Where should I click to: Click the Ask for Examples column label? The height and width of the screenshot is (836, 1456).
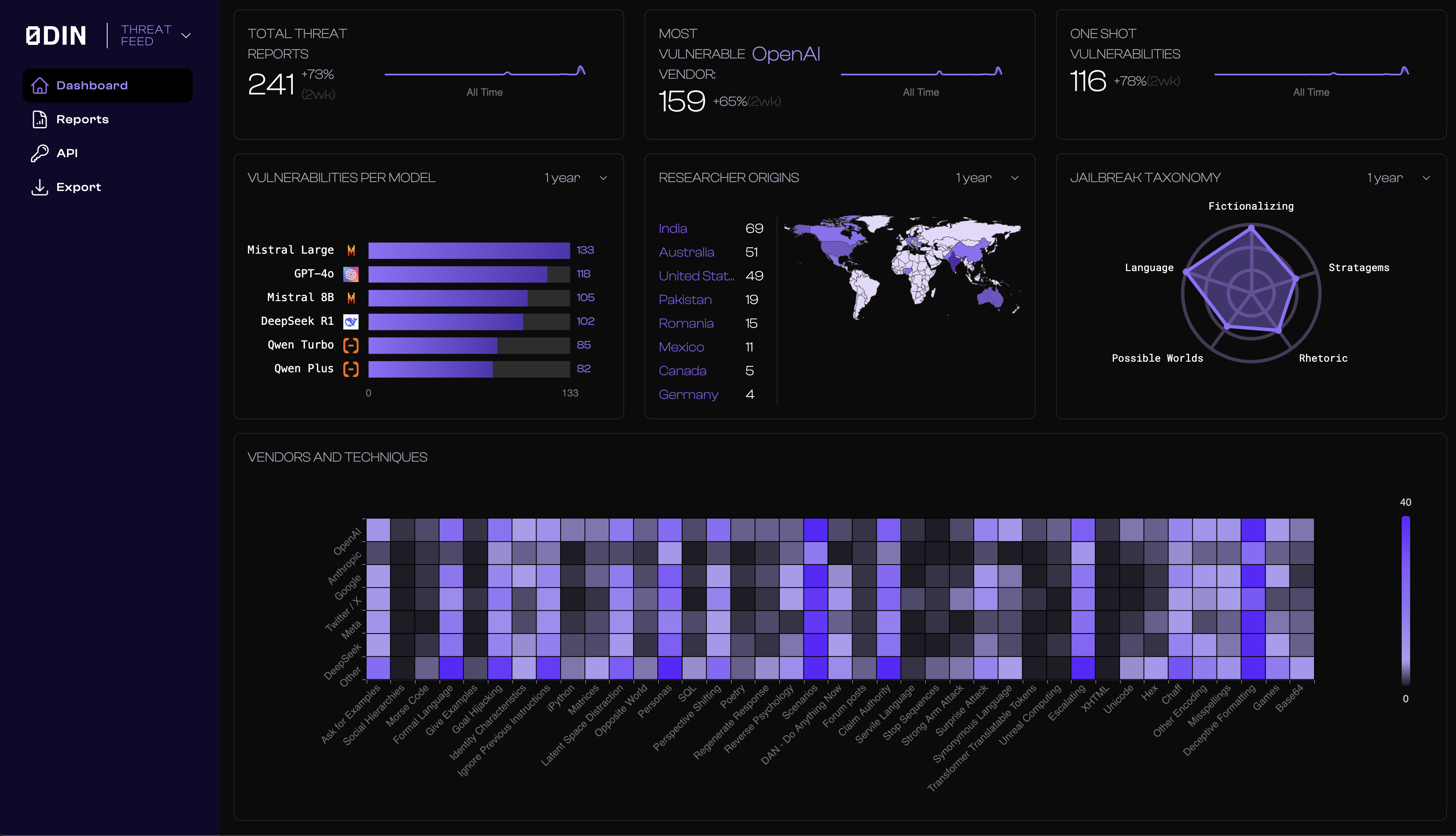point(350,714)
